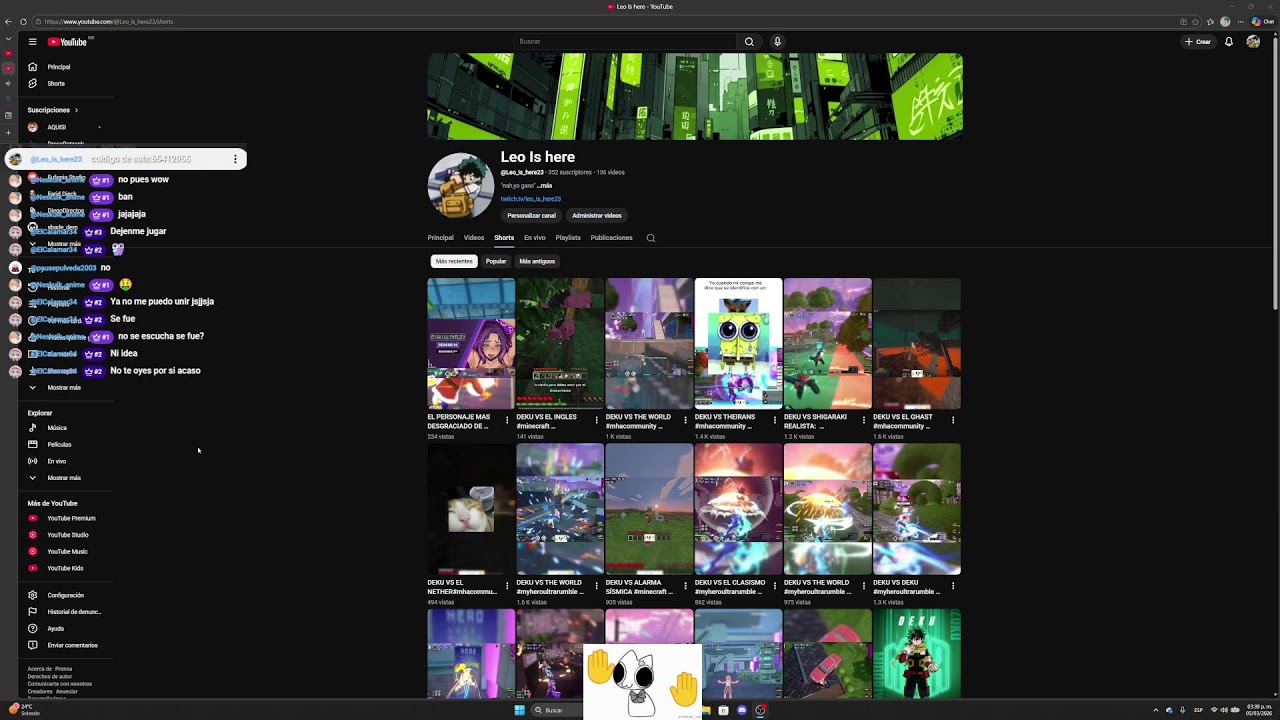Open Enviar comentarios feedback
Image resolution: width=1280 pixels, height=720 pixels.
click(x=72, y=646)
